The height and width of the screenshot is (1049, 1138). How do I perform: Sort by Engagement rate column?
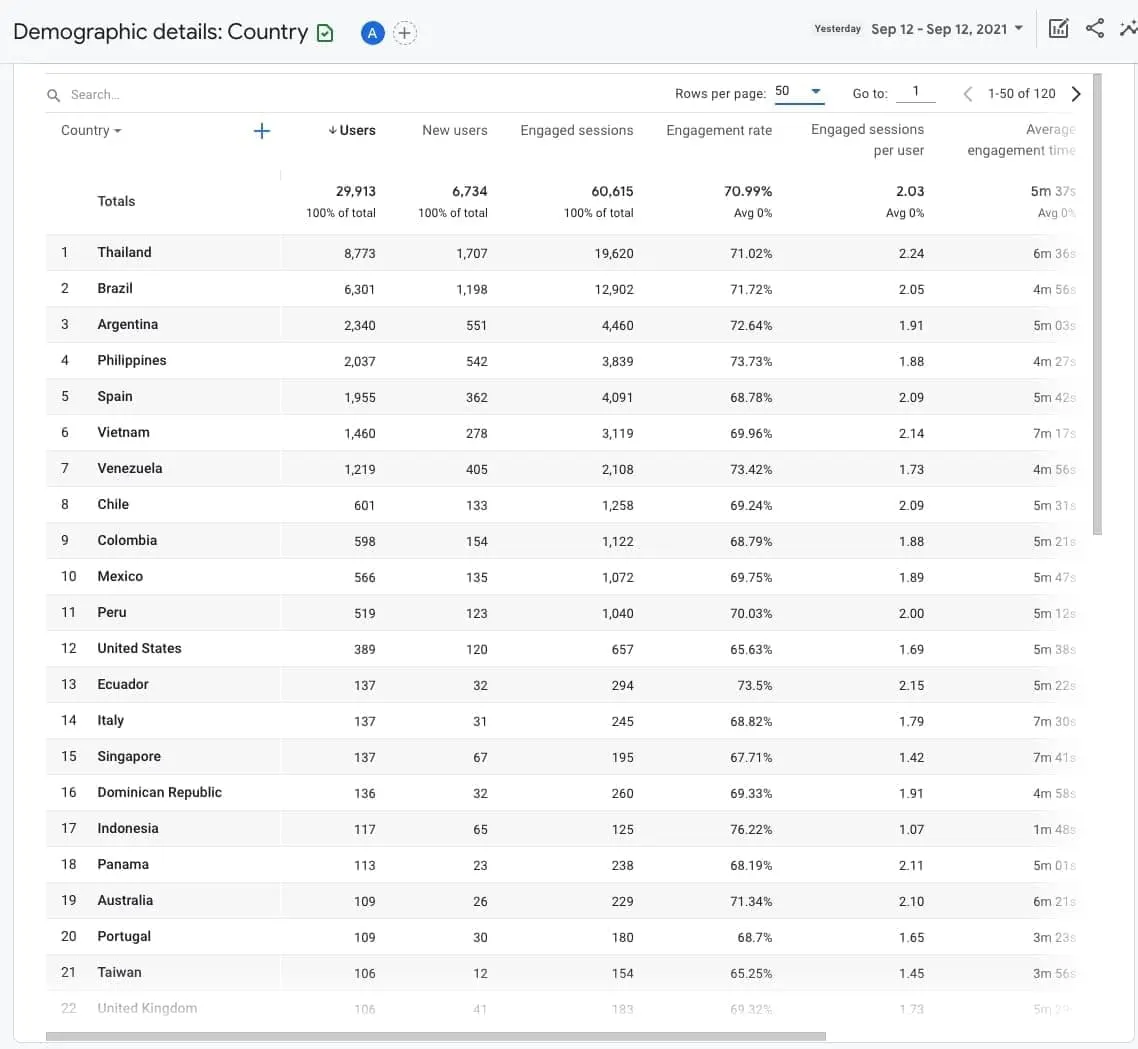tap(719, 131)
